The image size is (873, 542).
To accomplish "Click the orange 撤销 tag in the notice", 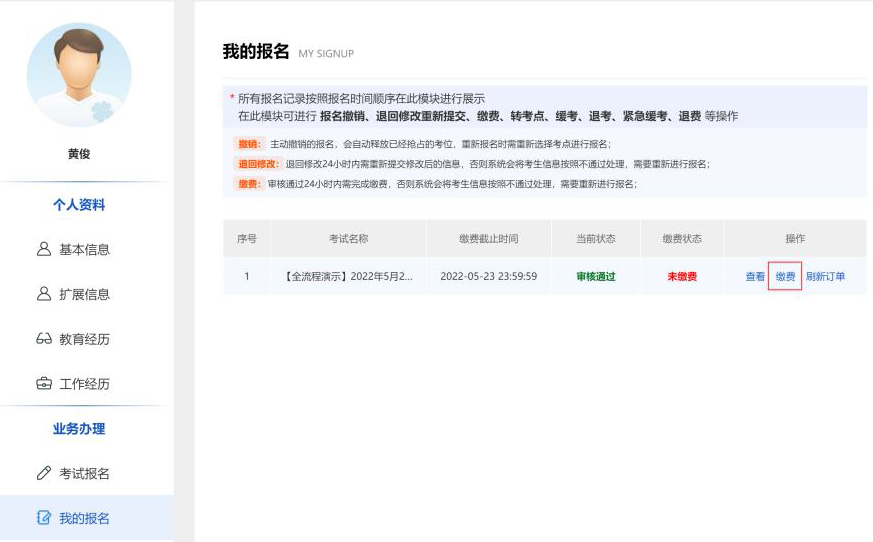I will click(x=248, y=144).
